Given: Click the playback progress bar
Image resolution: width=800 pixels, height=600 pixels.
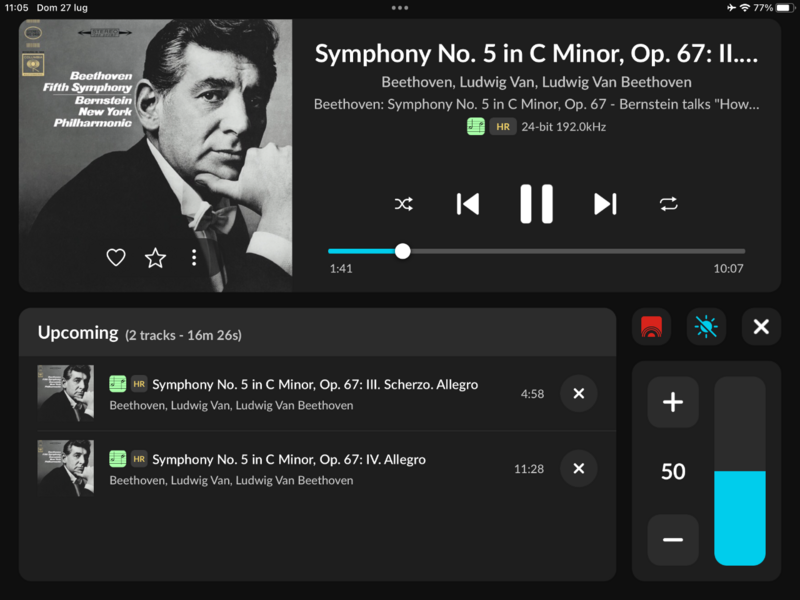Looking at the screenshot, I should tap(536, 251).
